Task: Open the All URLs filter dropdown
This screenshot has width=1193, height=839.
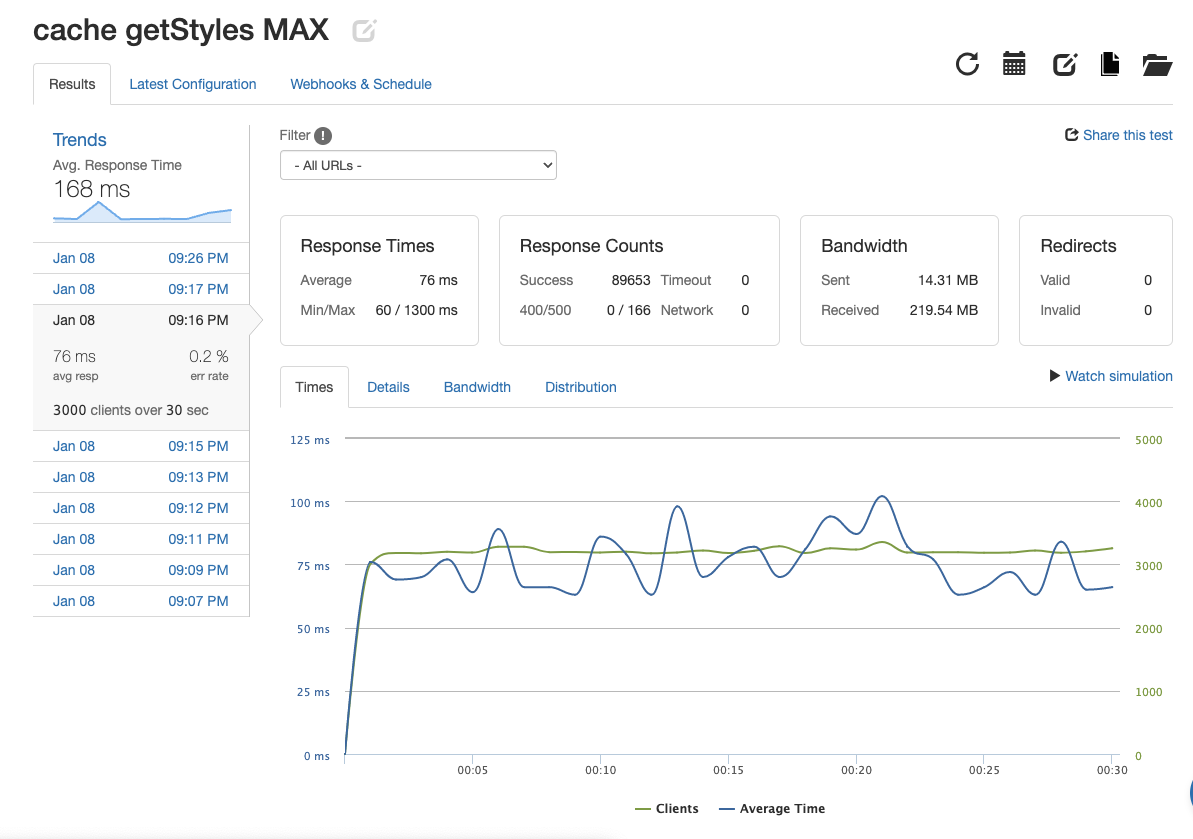Action: pos(418,165)
